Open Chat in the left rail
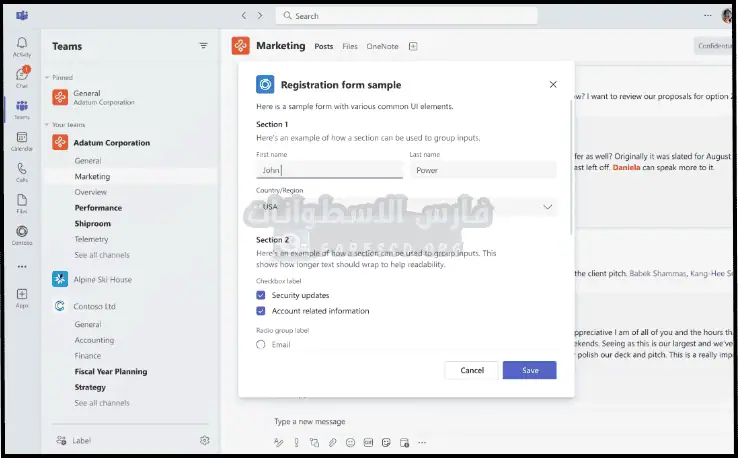The height and width of the screenshot is (458, 738). [21, 76]
